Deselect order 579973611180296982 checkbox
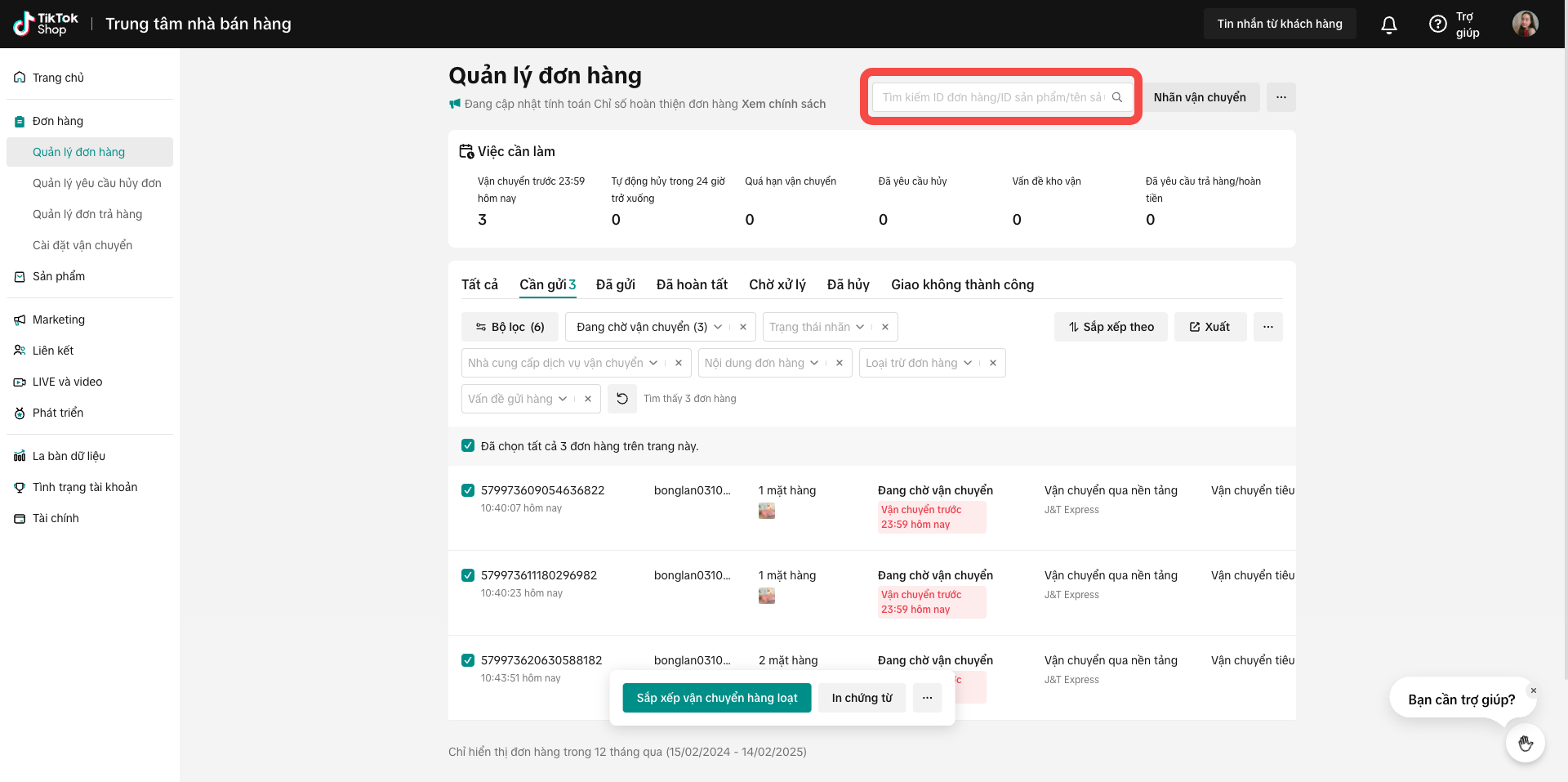 [468, 575]
